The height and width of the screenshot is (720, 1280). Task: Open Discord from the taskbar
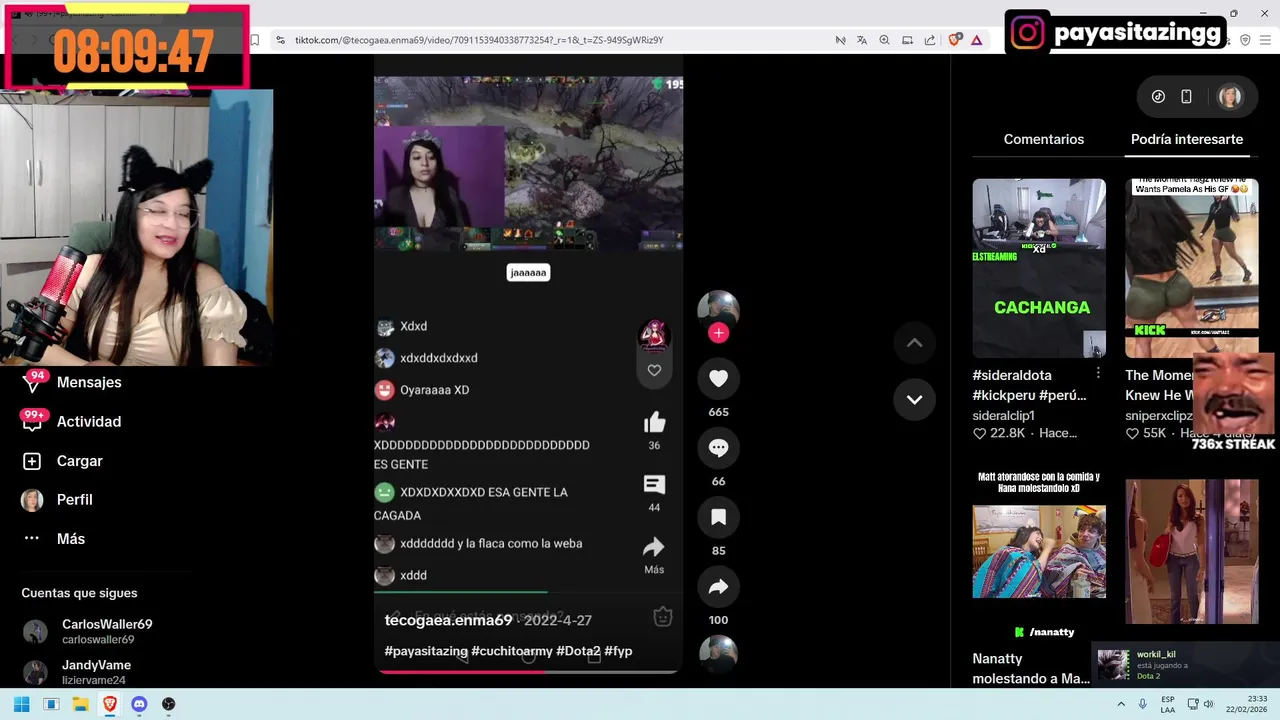(x=139, y=704)
